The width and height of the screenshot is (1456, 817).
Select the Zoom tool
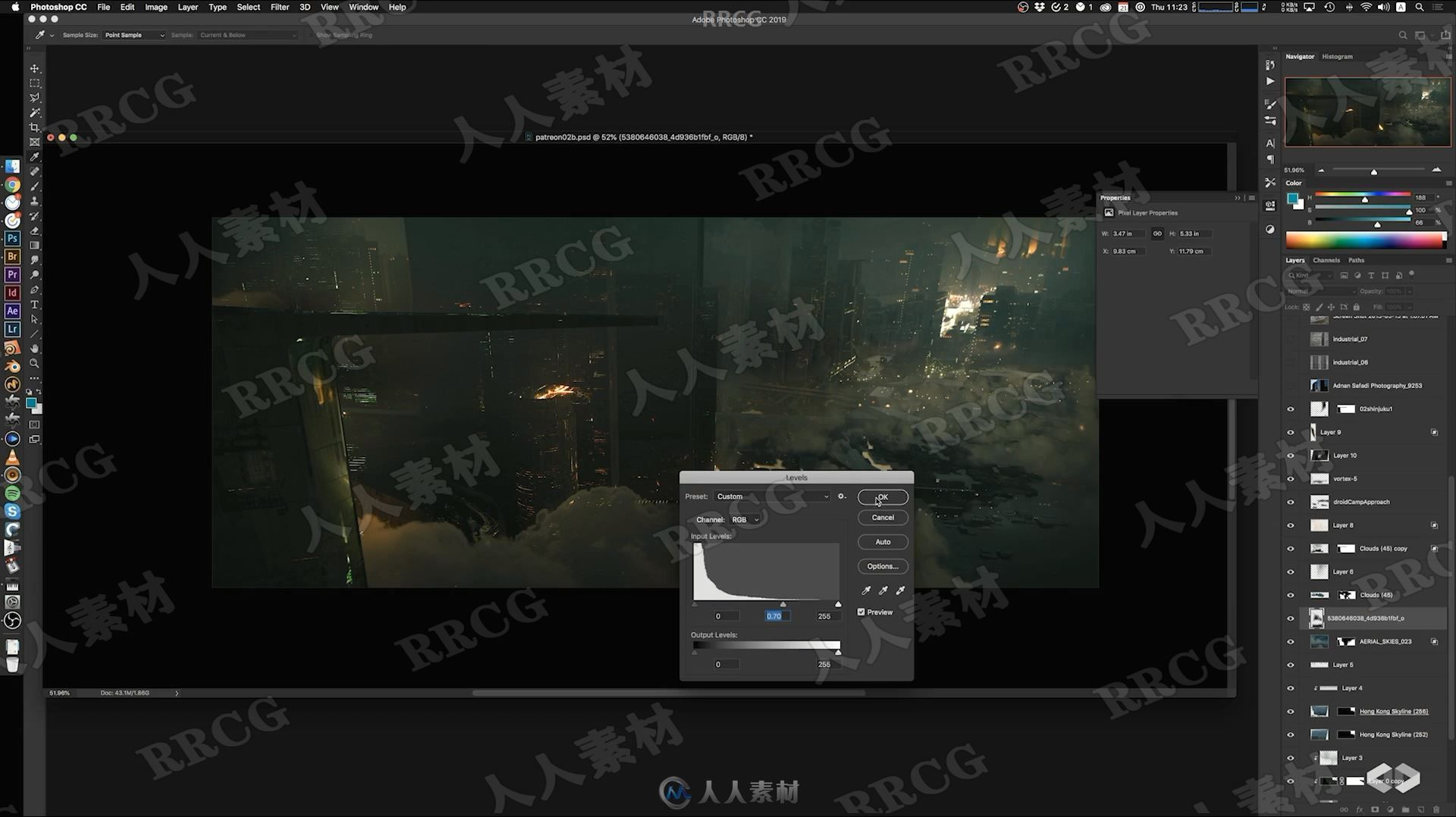tap(34, 364)
